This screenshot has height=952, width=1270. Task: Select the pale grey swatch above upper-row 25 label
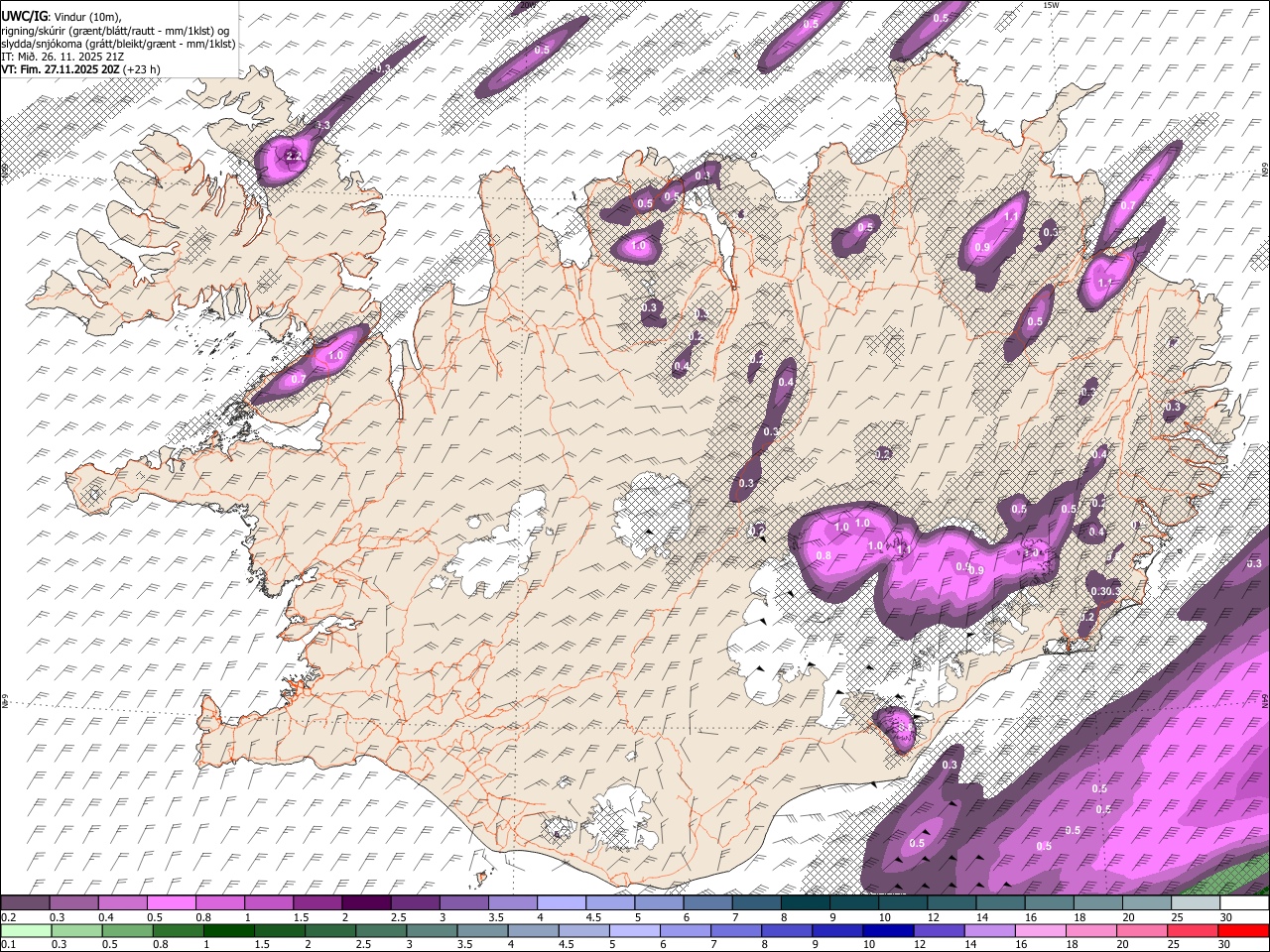pos(1196,903)
